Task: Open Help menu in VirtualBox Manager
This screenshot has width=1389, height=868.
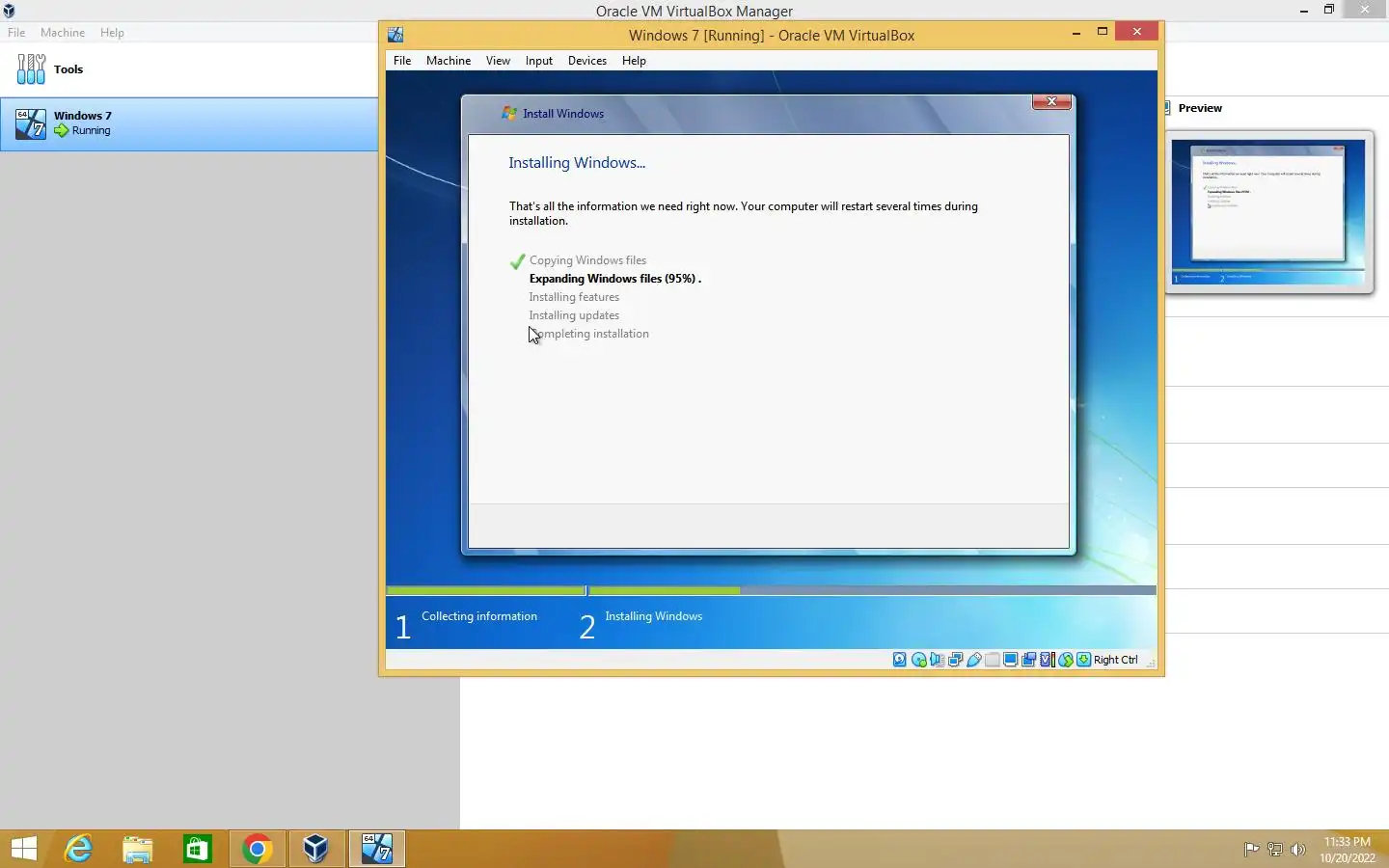Action: click(x=112, y=32)
